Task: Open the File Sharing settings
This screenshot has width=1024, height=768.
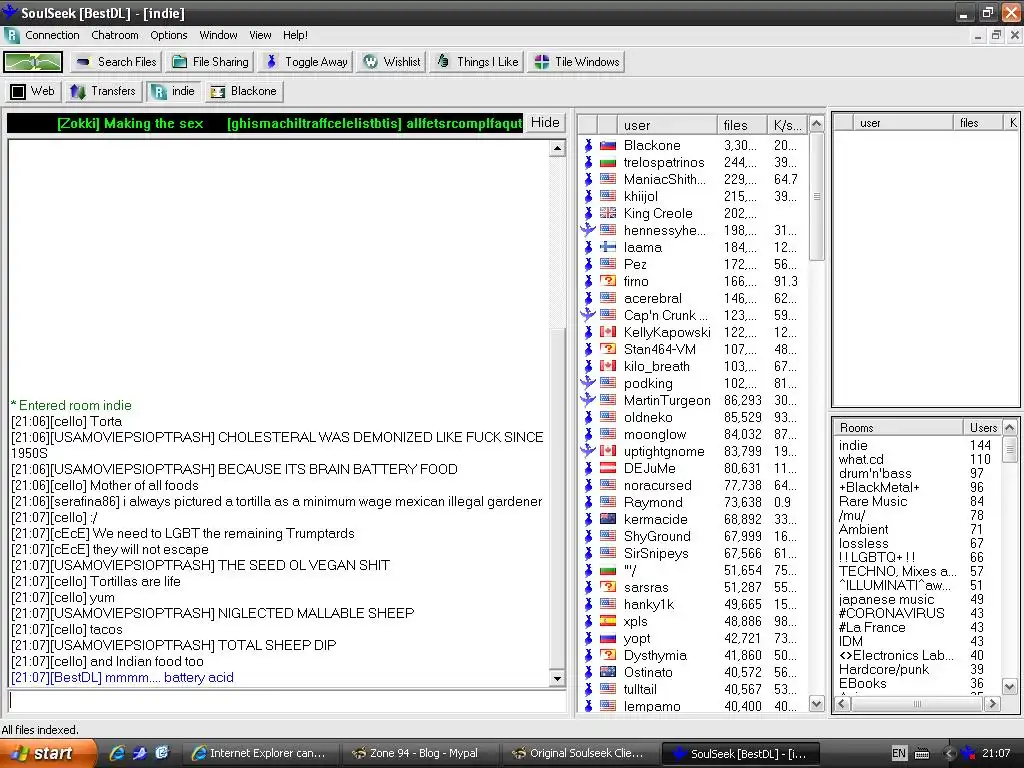Action: pyautogui.click(x=210, y=62)
